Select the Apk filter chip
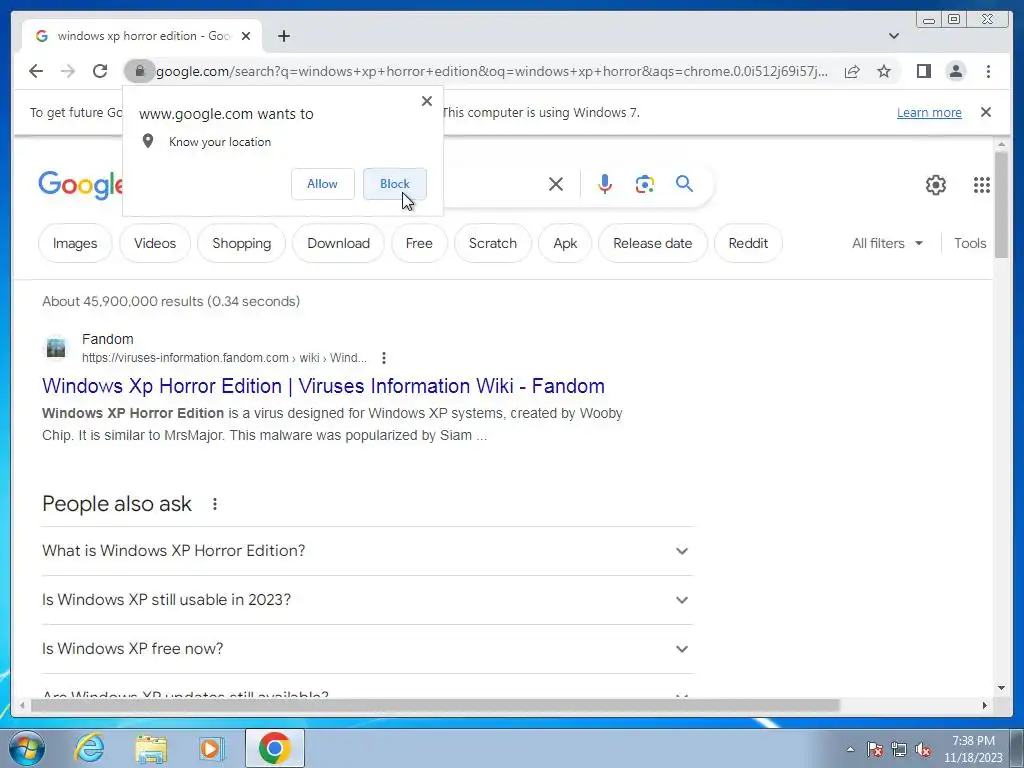Viewport: 1024px width, 768px height. [x=565, y=243]
